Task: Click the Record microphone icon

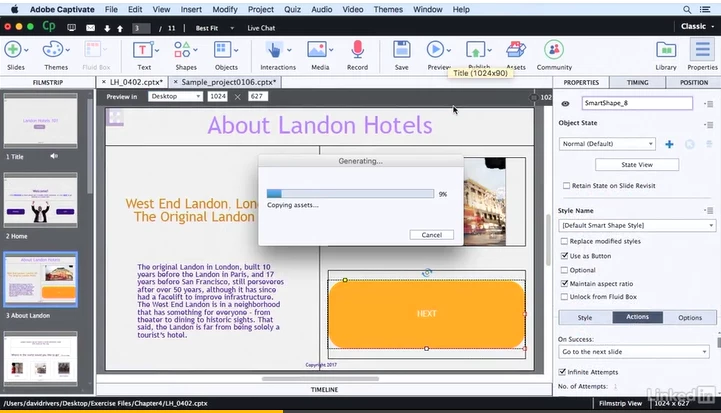Action: click(x=357, y=49)
